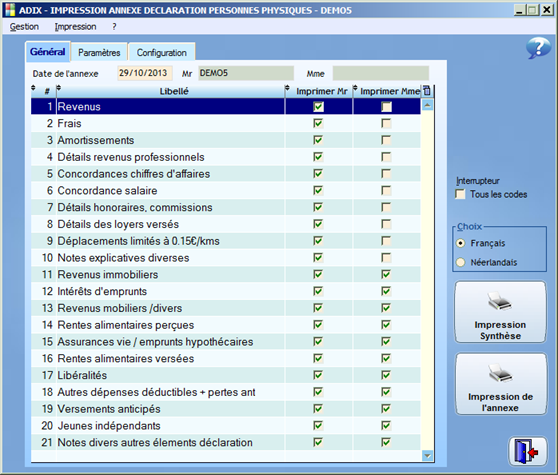This screenshot has height=475, width=558.
Task: Click the Impression de l'annexe printer button
Action: point(501,384)
